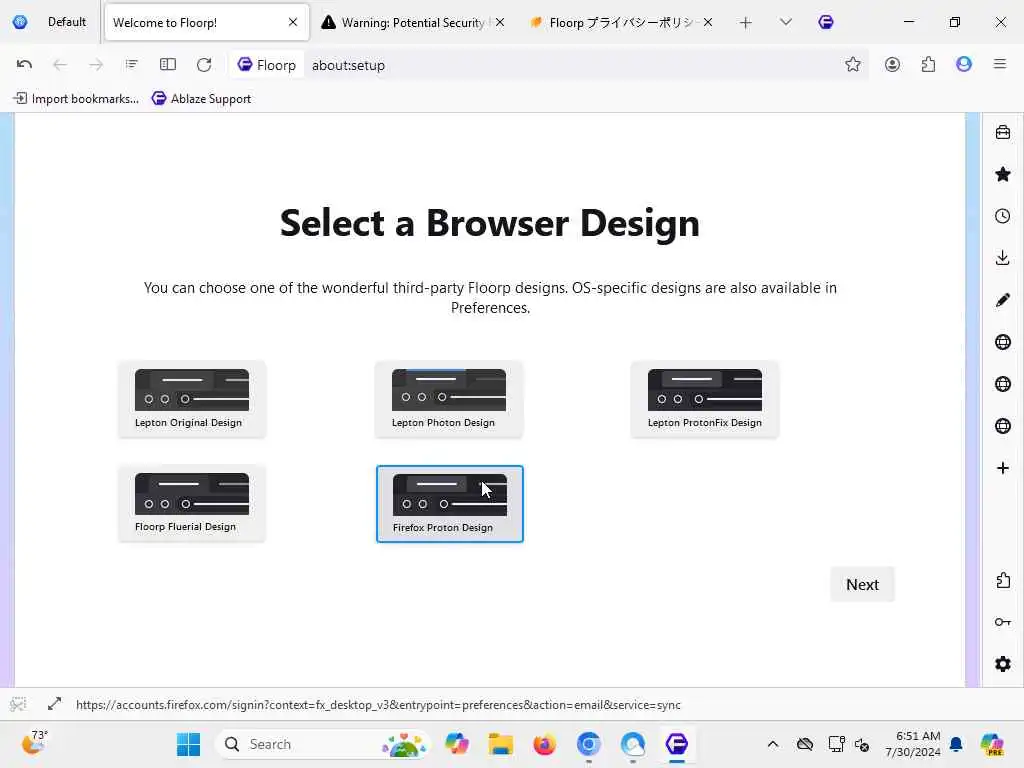Open File Explorer from taskbar
Screen dimensions: 1024x768
501,744
